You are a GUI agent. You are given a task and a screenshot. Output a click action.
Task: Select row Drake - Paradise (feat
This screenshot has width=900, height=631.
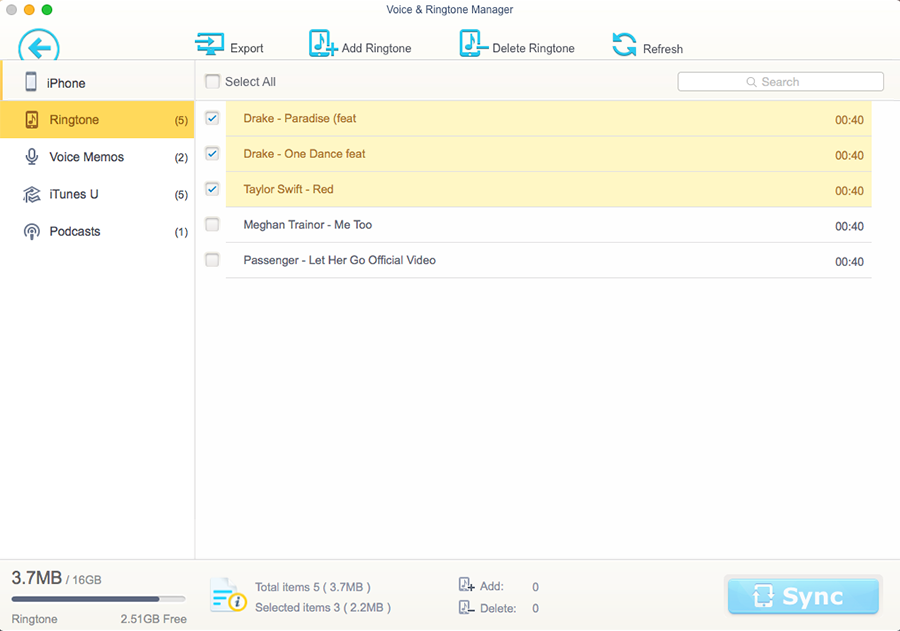tap(549, 119)
